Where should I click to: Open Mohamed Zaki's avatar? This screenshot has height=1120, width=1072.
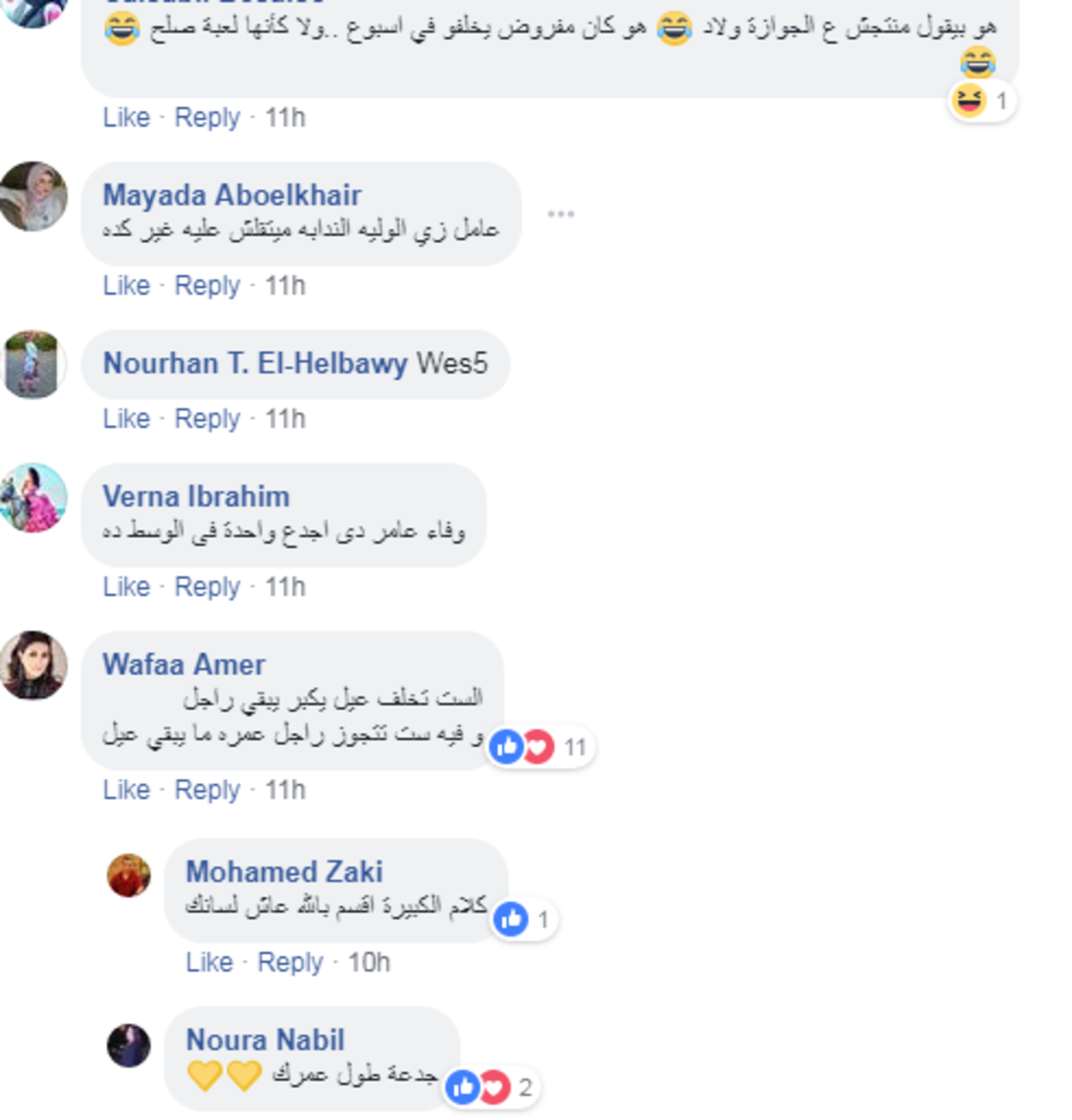[129, 874]
